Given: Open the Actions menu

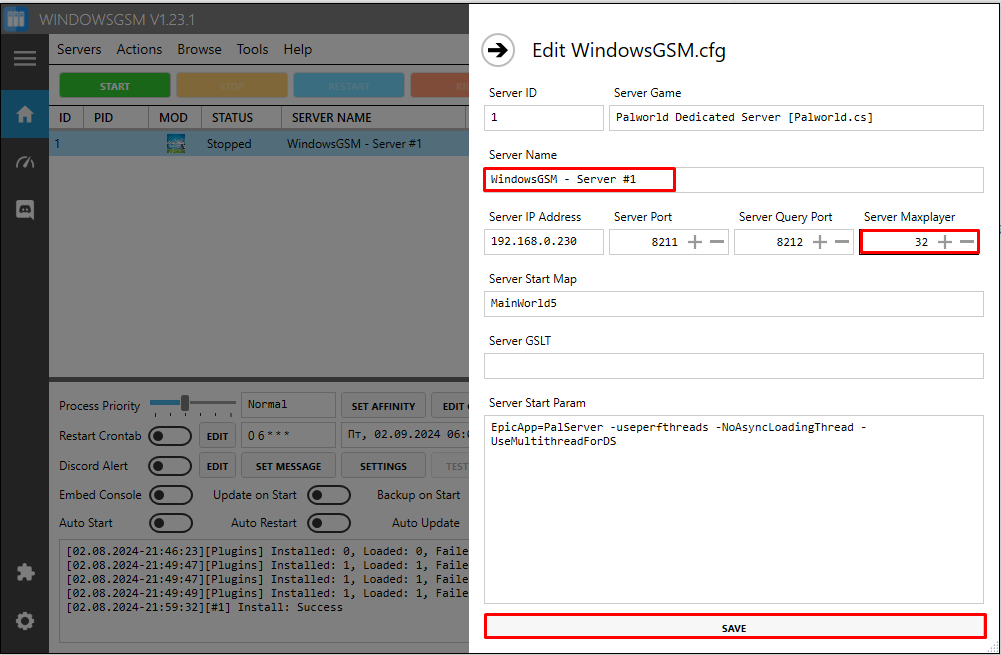Looking at the screenshot, I should coord(139,49).
